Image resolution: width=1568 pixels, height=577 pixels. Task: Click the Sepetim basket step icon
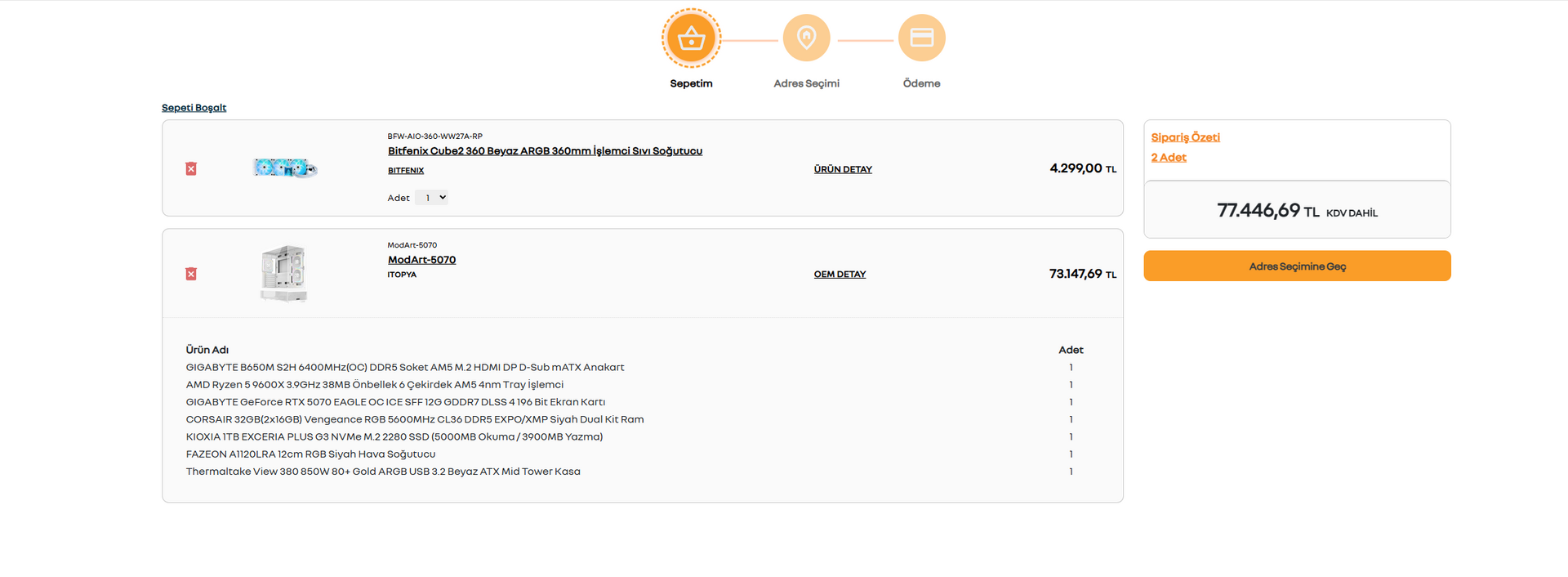click(x=691, y=38)
